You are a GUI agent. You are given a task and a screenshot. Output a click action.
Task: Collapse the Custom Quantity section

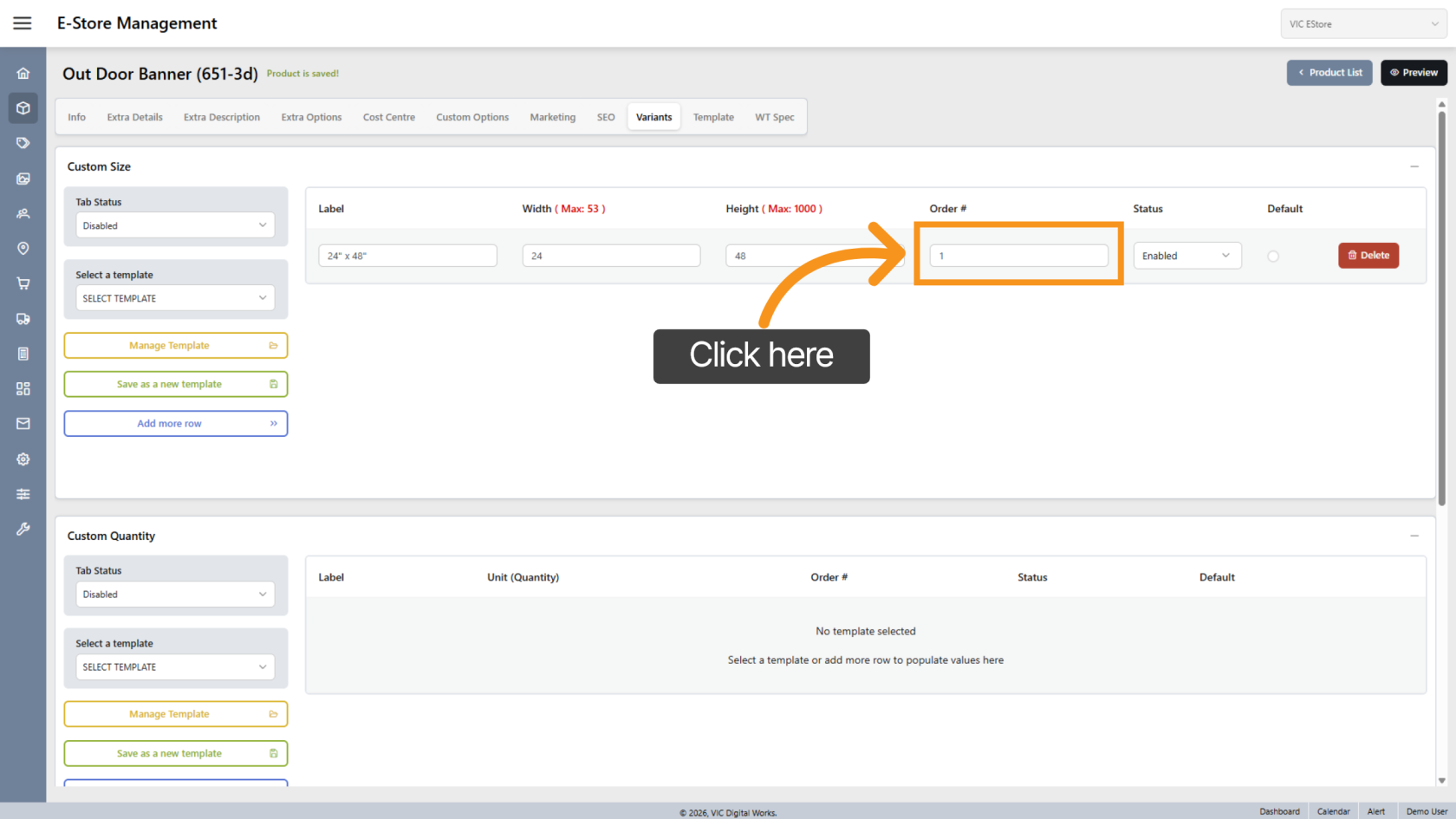pos(1414,536)
